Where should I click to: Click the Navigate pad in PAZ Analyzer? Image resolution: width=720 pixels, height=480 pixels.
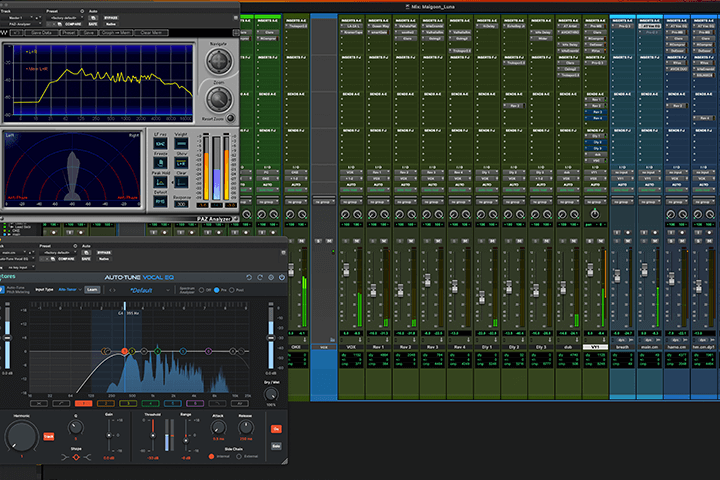pyautogui.click(x=219, y=61)
